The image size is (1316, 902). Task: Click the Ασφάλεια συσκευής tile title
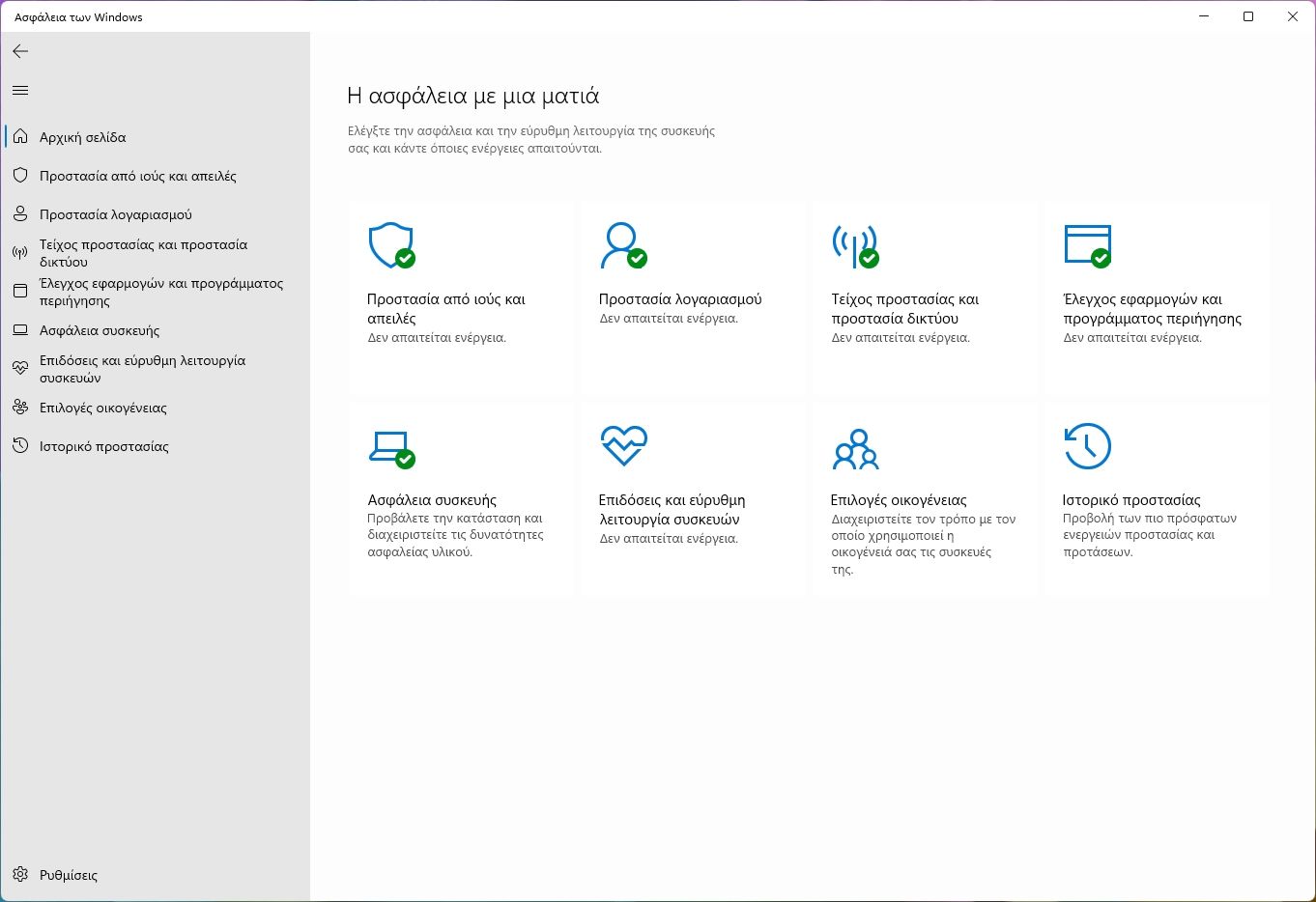pos(432,500)
